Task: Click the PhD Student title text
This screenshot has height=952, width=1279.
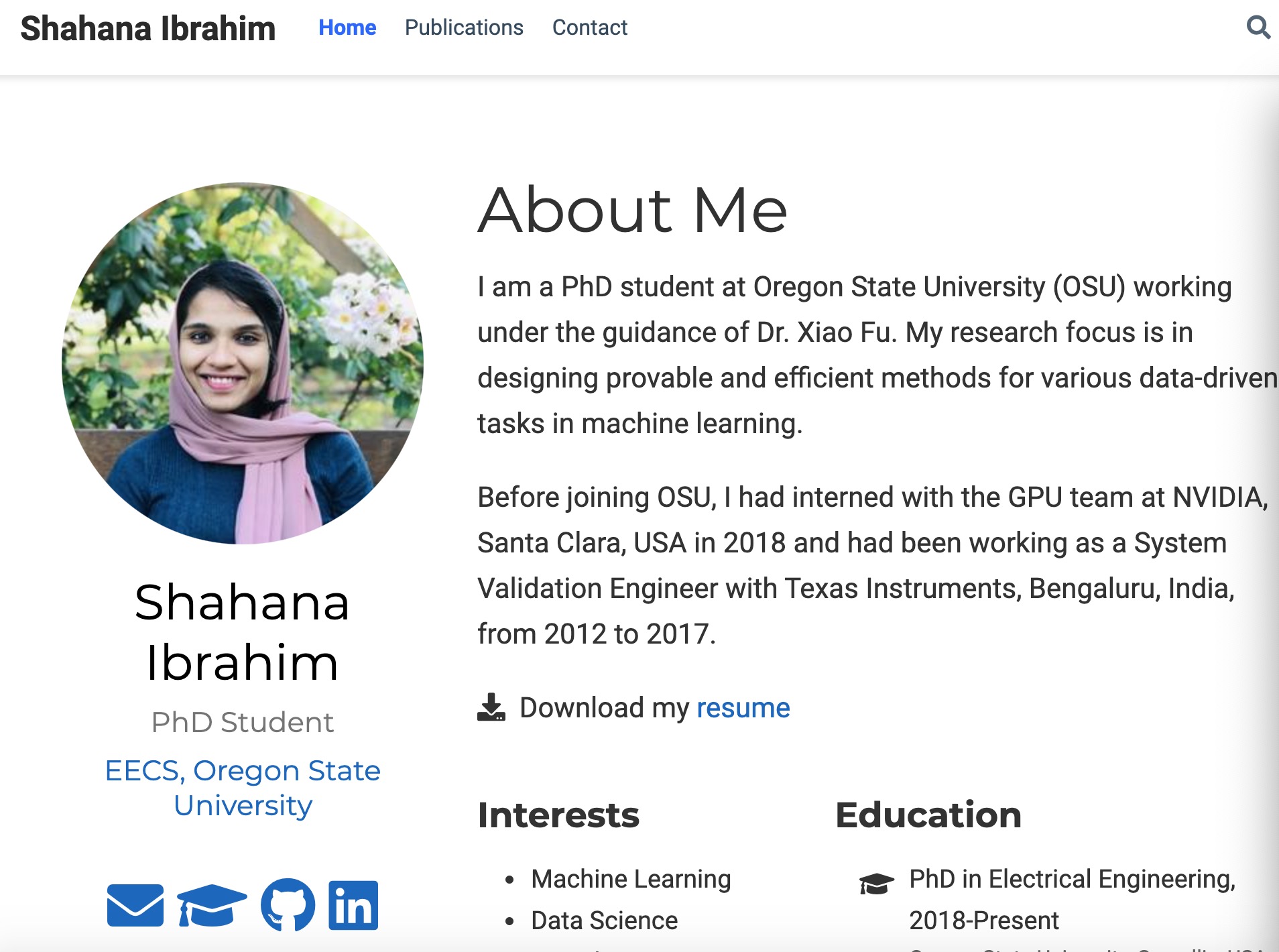Action: coord(243,722)
